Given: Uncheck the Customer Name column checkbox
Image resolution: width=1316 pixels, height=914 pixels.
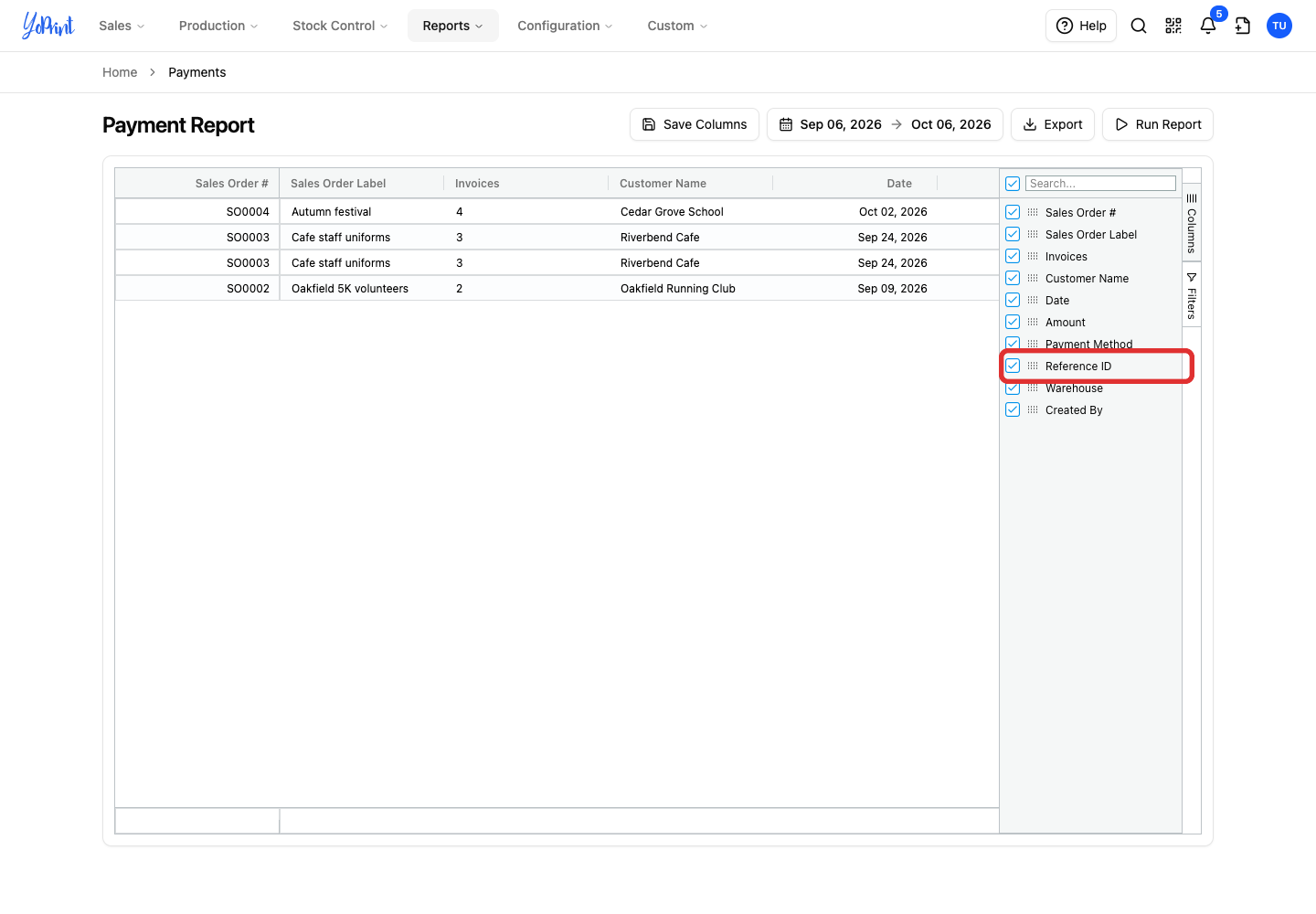Looking at the screenshot, I should (x=1013, y=278).
